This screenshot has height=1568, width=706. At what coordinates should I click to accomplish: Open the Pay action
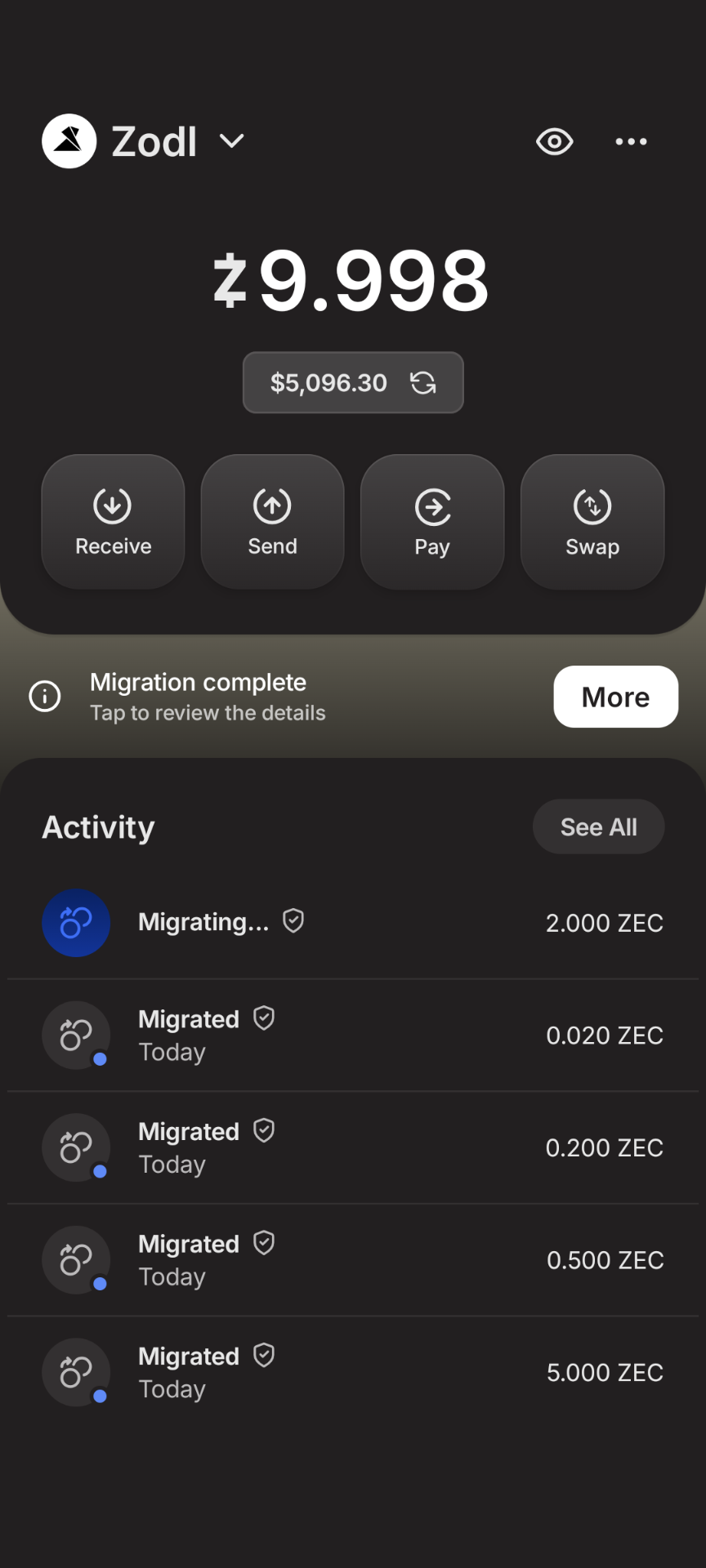point(432,522)
